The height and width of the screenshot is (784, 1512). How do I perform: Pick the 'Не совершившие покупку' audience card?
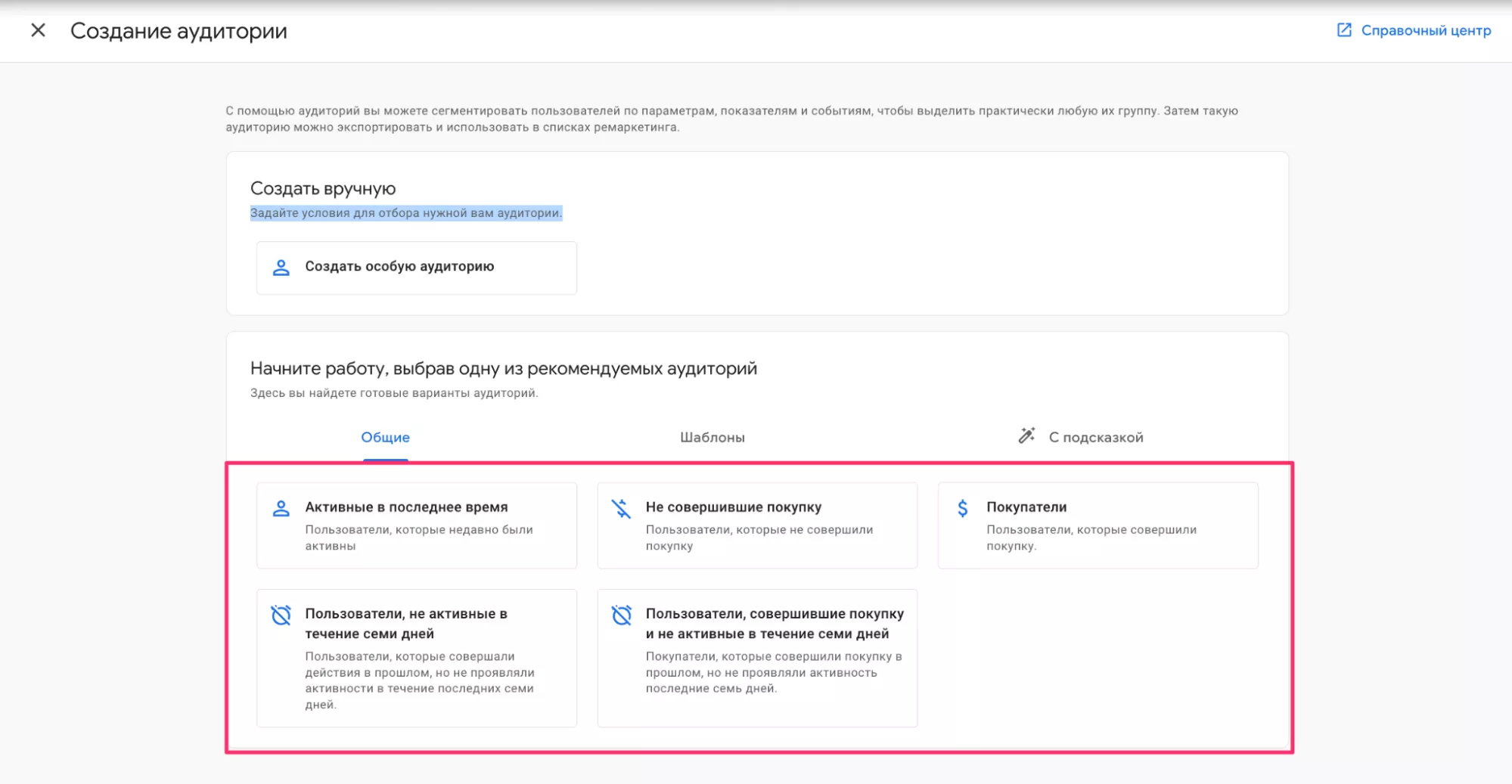coord(756,525)
